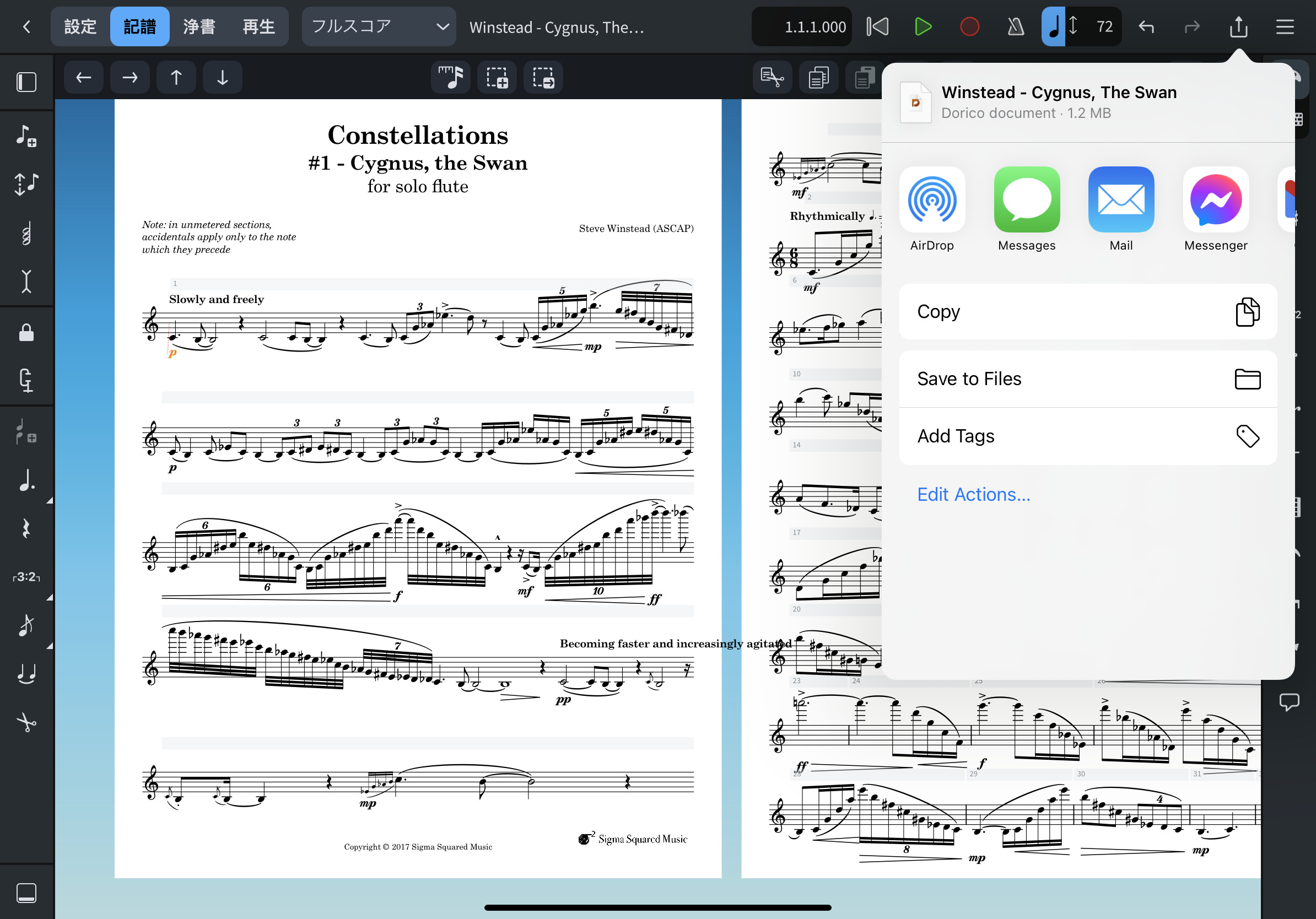1316x919 pixels.
Task: Start playback with the green play button
Action: tap(923, 27)
